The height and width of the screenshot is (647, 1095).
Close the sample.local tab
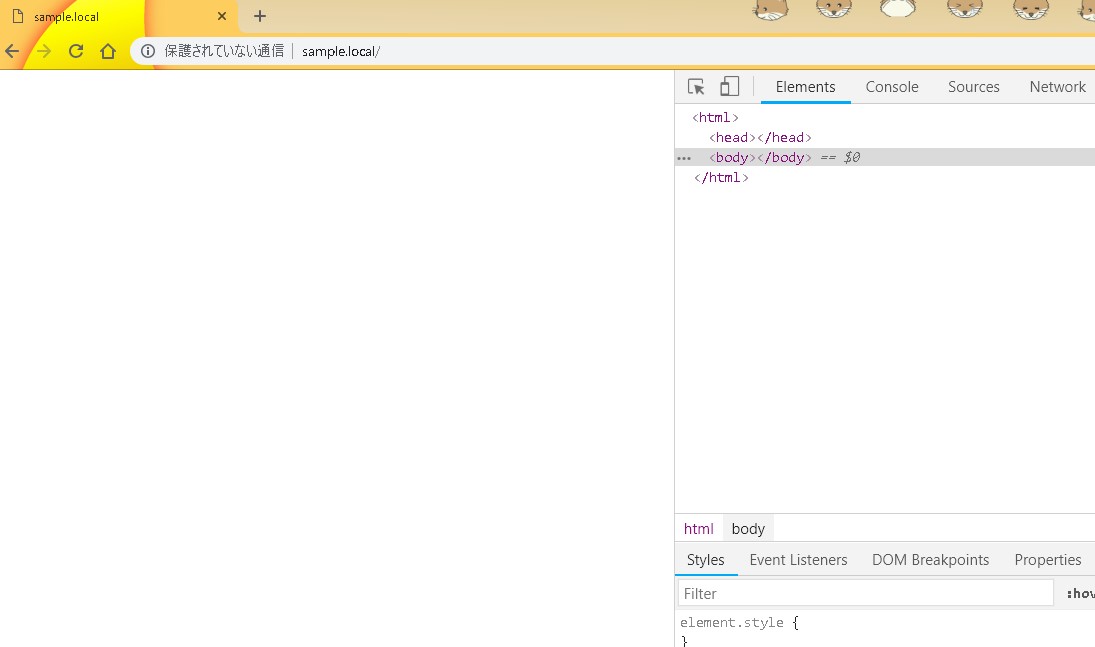point(222,16)
